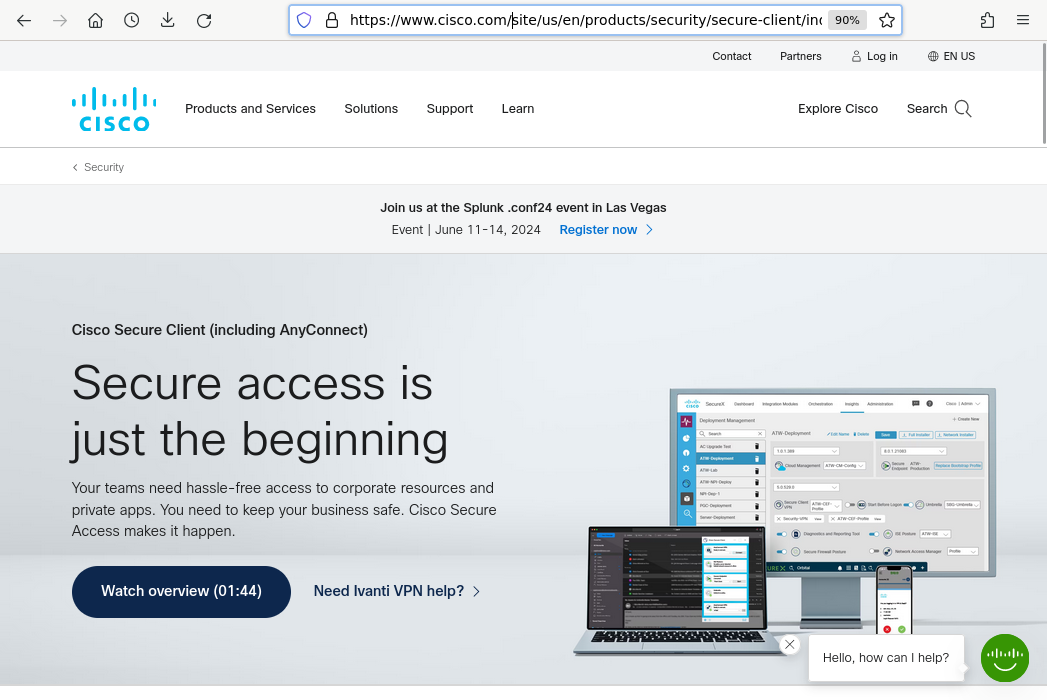This screenshot has width=1047, height=700.
Task: Expand Products and Services menu
Action: tap(250, 109)
